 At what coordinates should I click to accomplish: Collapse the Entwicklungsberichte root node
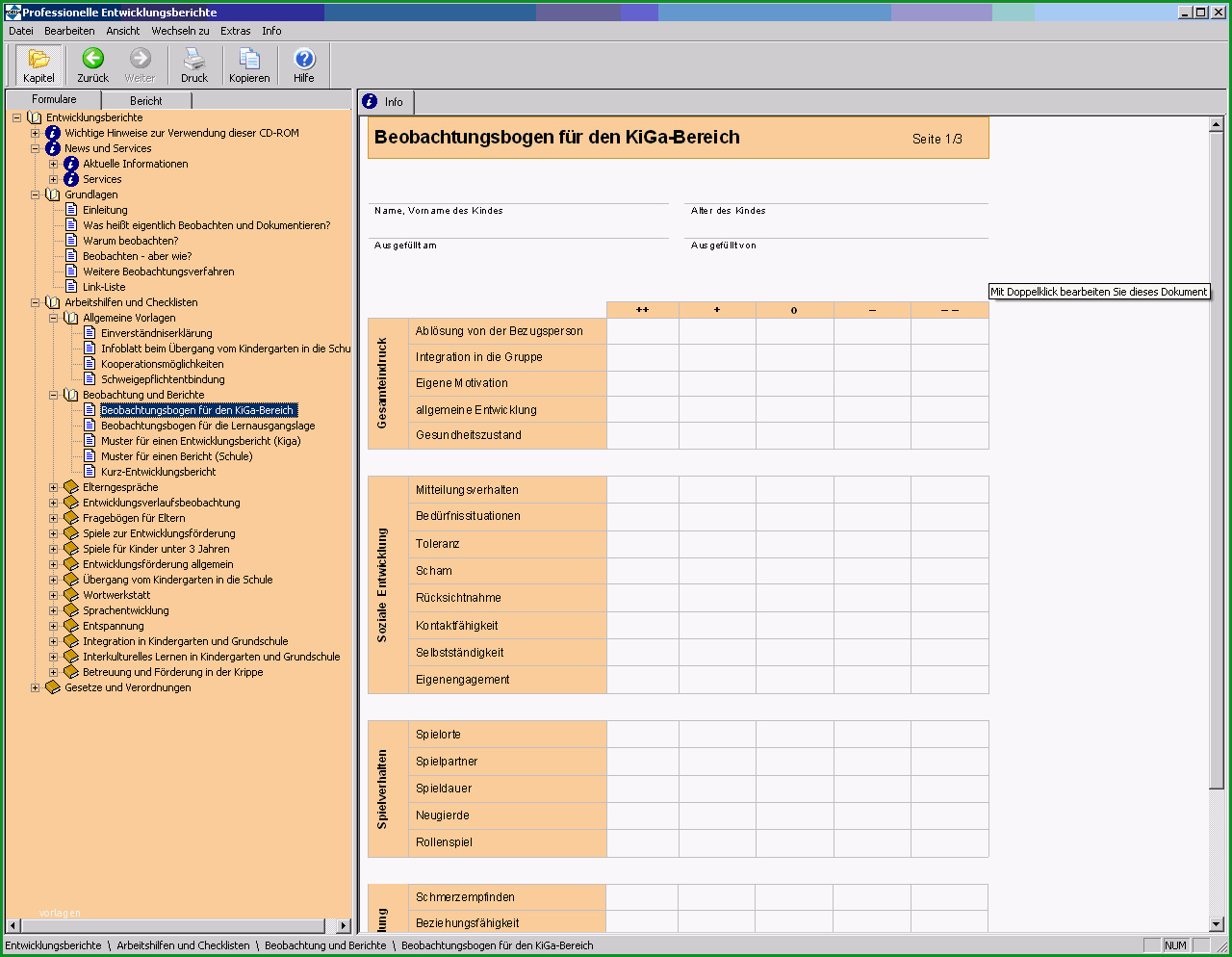coord(16,117)
